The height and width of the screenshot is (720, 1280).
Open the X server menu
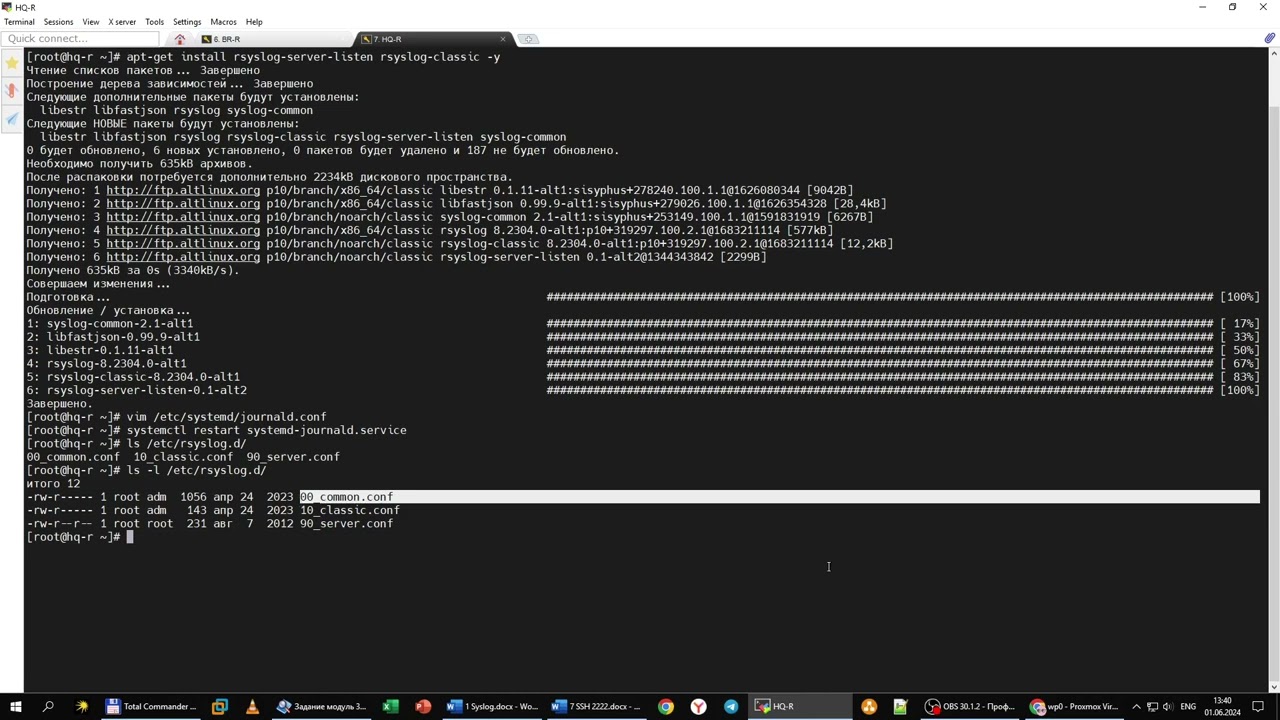click(x=122, y=21)
